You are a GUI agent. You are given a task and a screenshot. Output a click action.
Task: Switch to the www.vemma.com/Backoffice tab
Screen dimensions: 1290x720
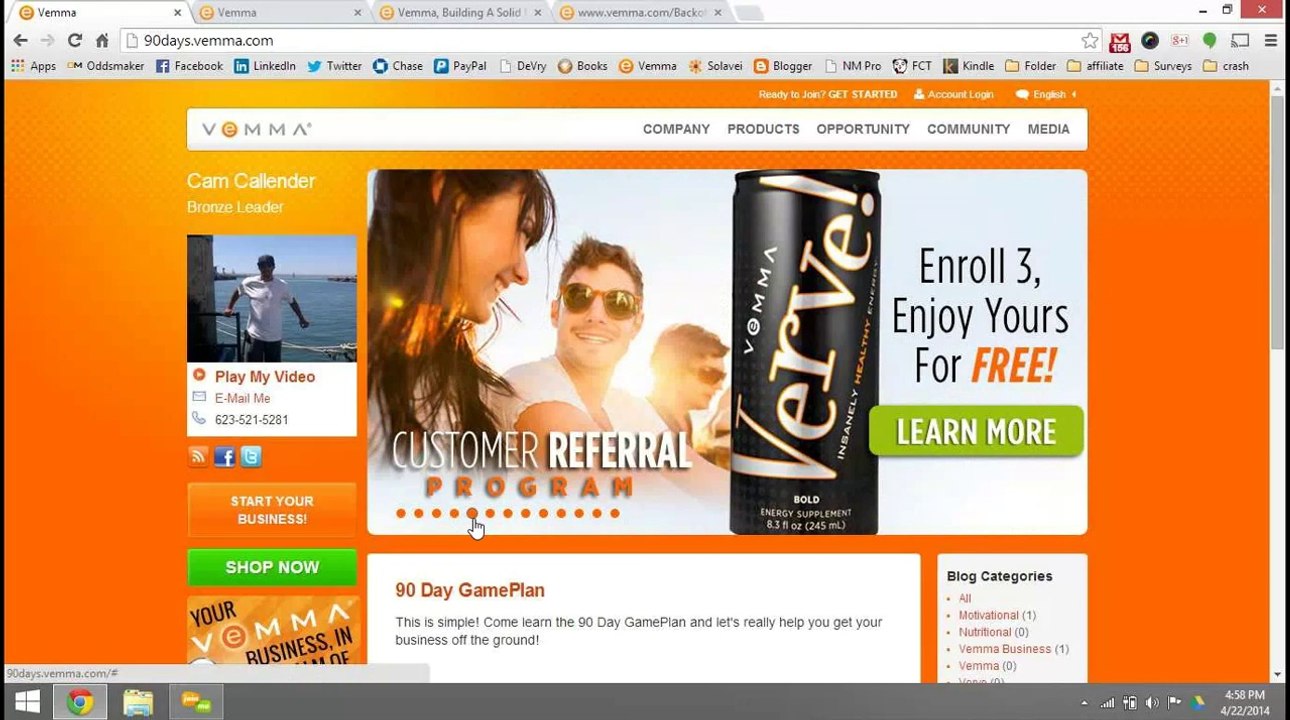[x=639, y=13]
